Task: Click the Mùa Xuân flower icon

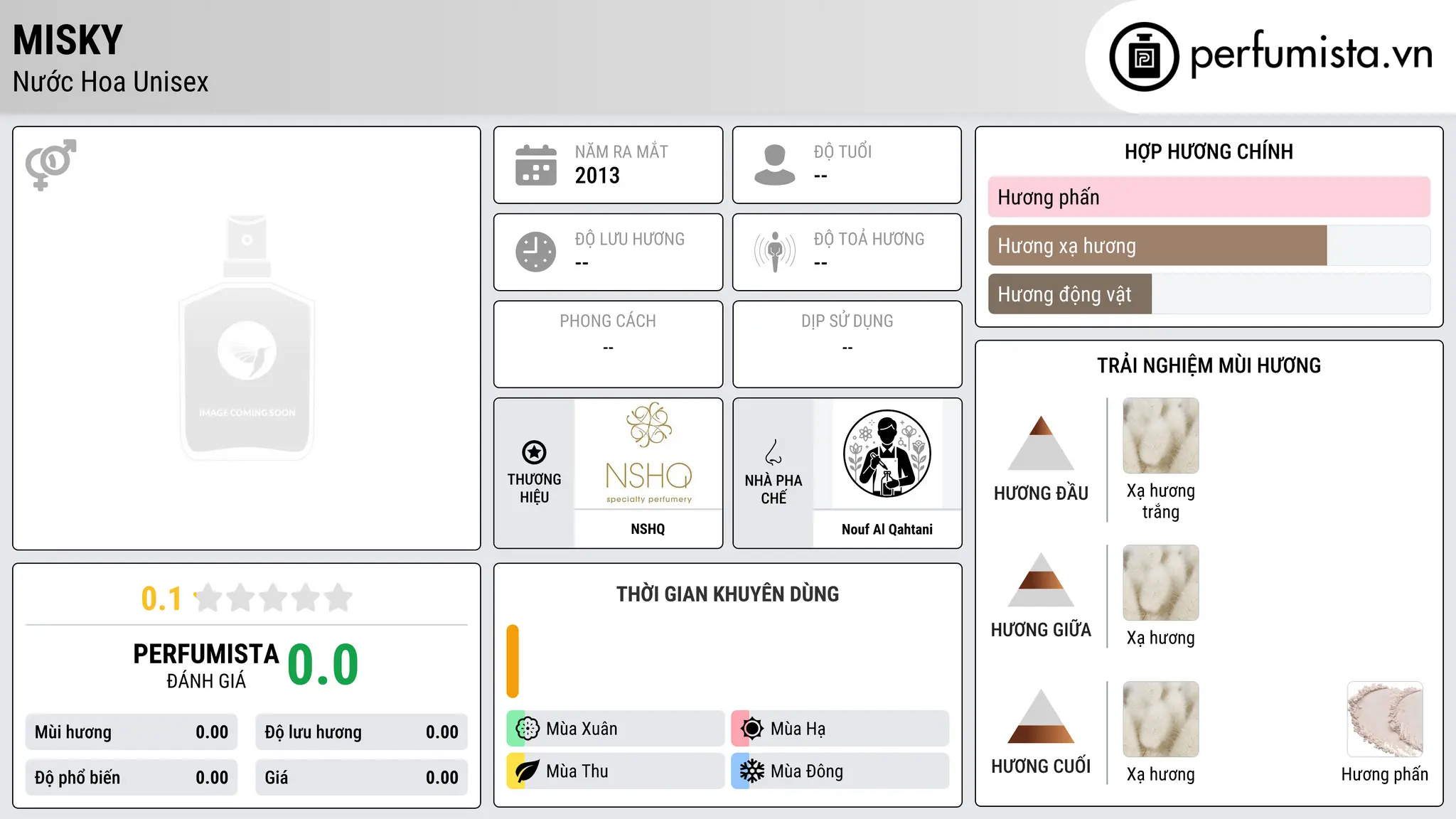Action: point(528,729)
